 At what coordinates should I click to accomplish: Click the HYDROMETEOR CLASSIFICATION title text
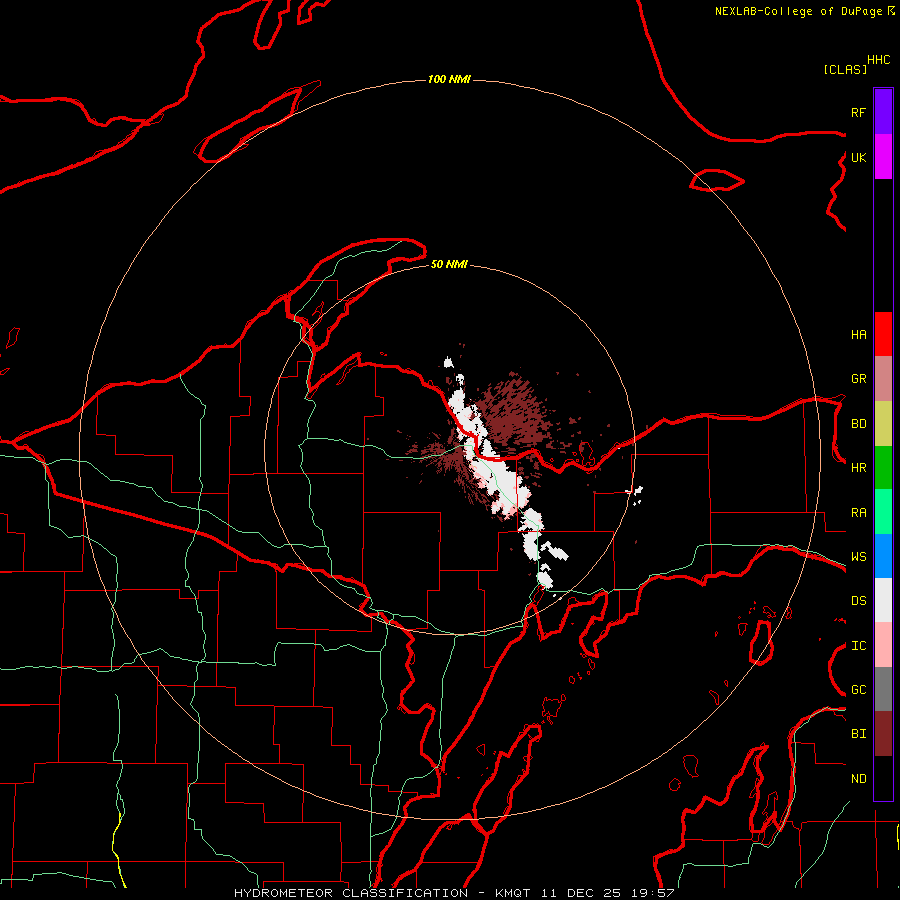351,893
